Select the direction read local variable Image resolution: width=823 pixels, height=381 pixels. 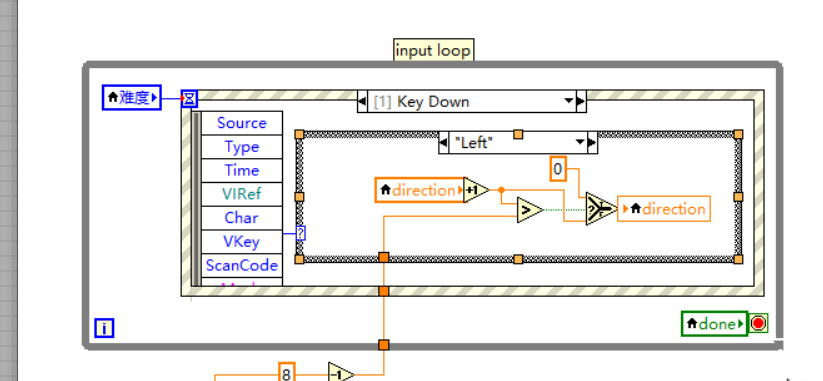(420, 190)
